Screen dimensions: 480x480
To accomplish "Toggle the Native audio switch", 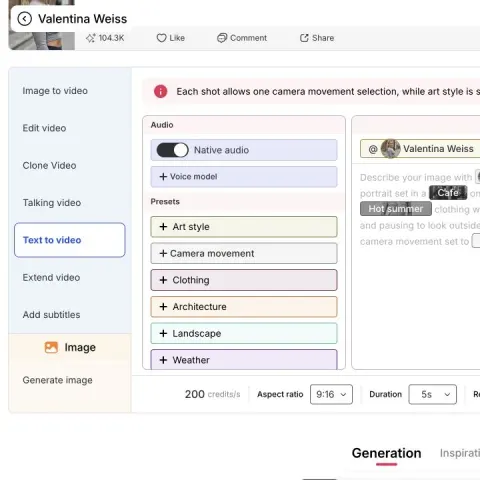I will (172, 150).
